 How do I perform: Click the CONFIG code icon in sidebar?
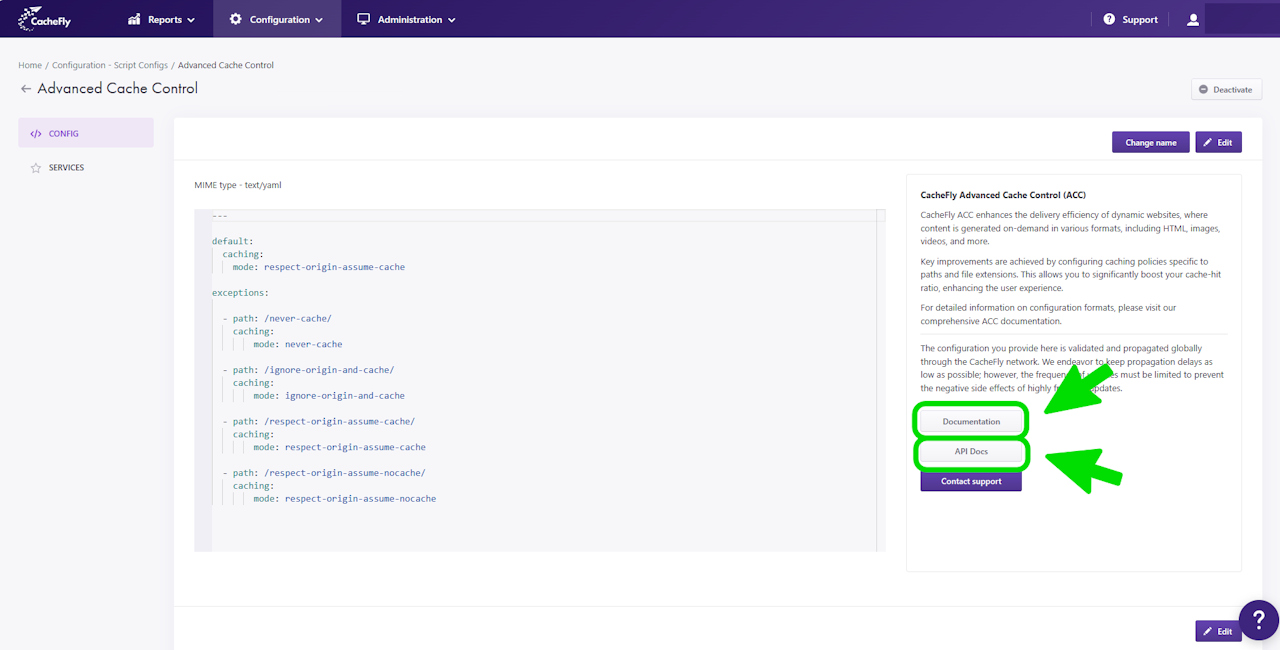pyautogui.click(x=36, y=133)
